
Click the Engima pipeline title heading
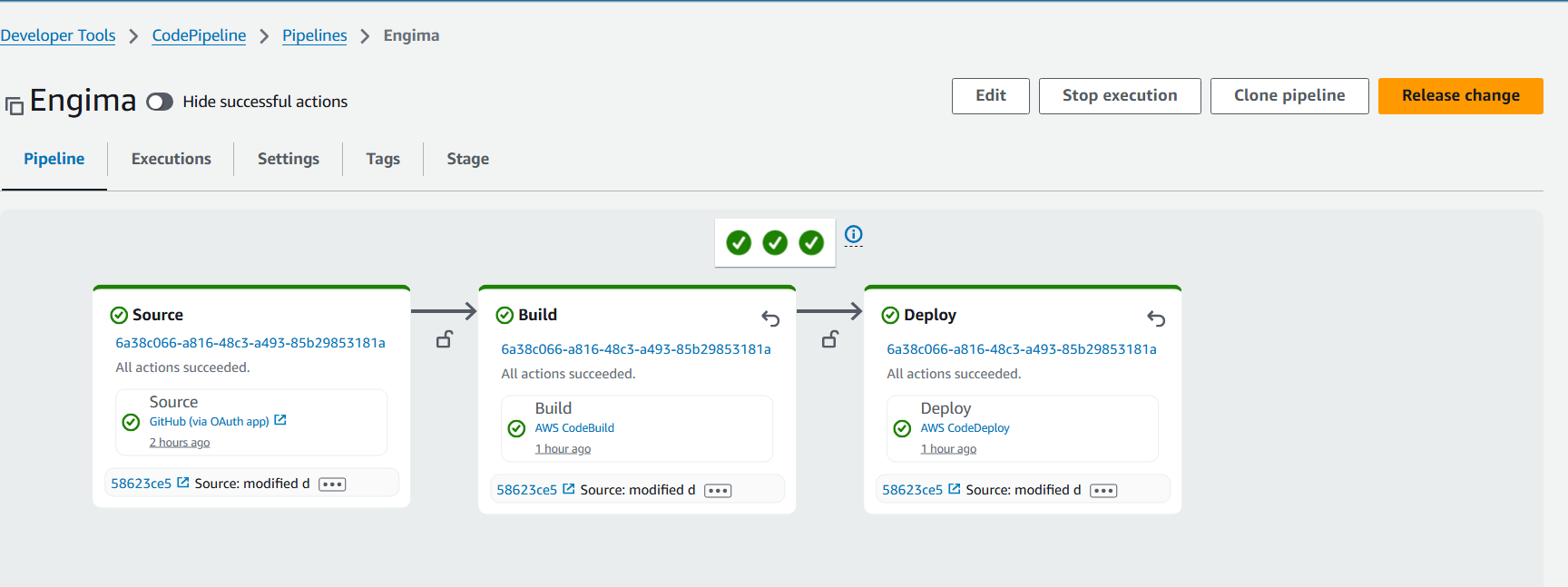[83, 101]
